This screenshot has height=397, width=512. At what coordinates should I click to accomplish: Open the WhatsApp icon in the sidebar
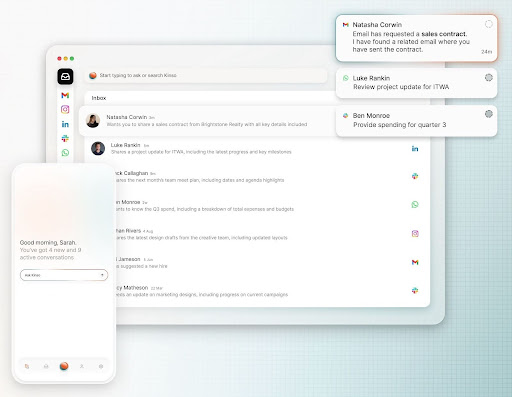(65, 153)
